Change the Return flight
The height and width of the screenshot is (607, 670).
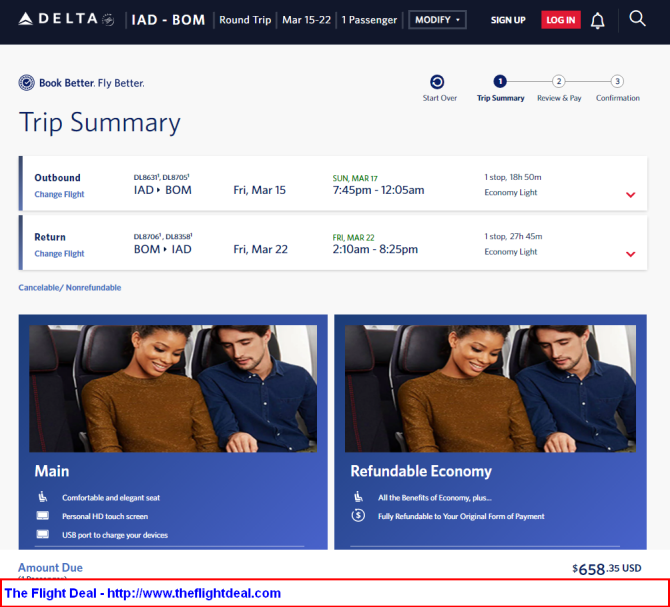pyautogui.click(x=59, y=254)
